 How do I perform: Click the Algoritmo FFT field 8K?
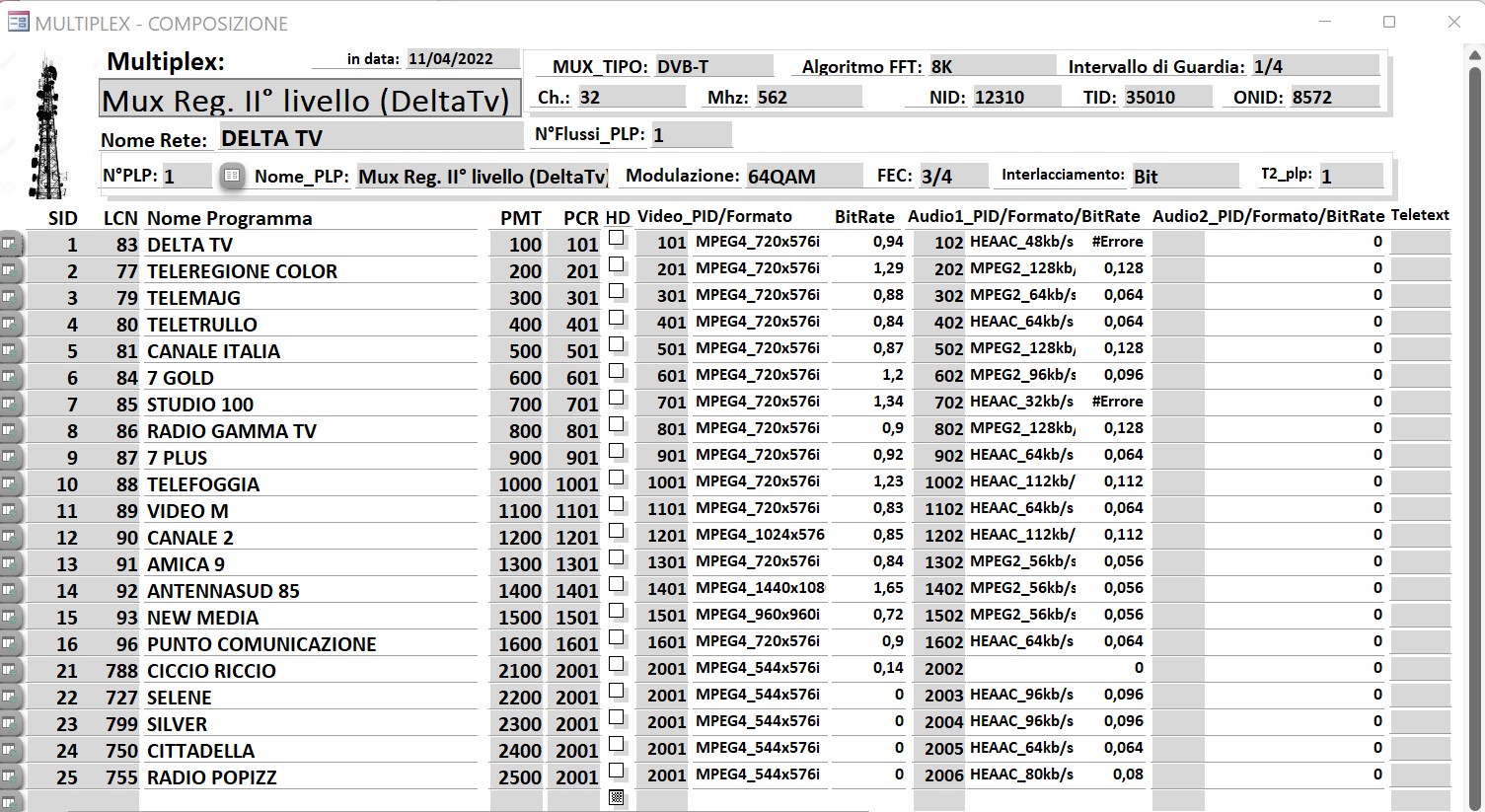click(992, 66)
